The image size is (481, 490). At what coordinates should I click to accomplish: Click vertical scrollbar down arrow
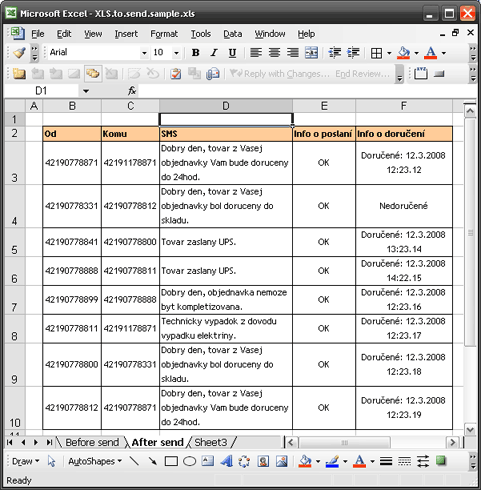(470, 430)
